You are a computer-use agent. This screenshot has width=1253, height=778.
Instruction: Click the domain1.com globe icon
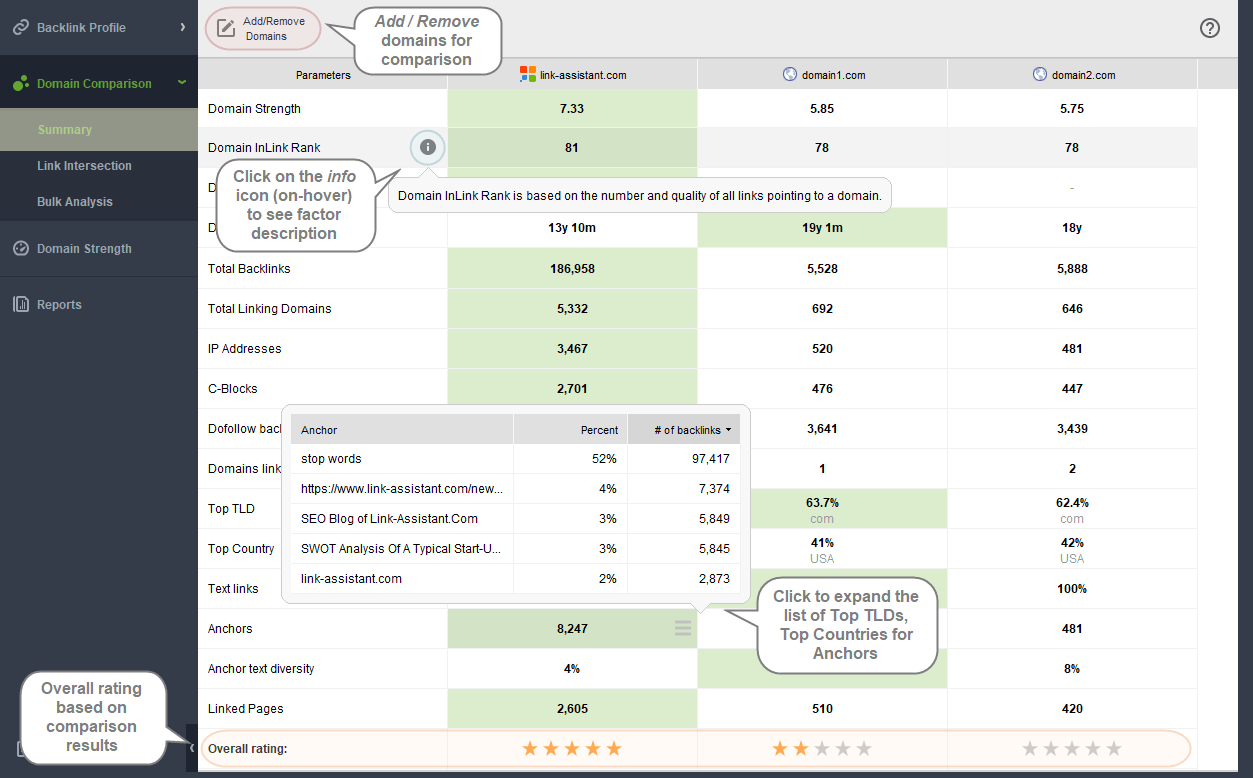pos(789,74)
